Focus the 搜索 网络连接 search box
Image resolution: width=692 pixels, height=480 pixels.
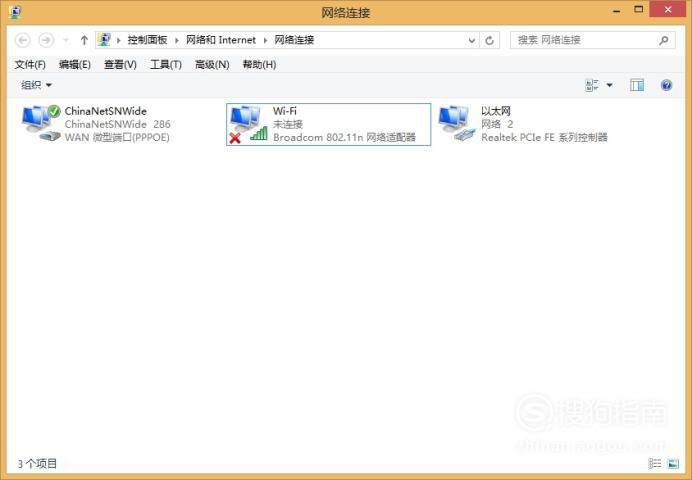tap(592, 40)
